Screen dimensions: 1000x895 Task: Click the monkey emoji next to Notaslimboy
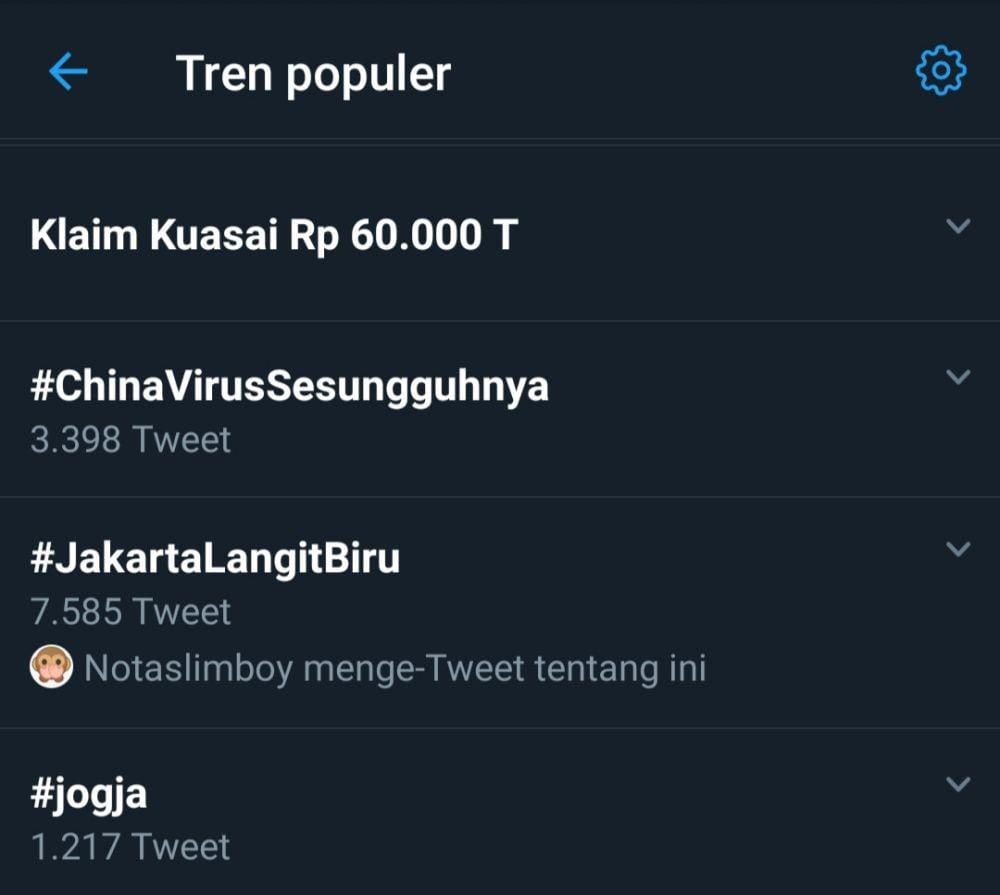[51, 666]
